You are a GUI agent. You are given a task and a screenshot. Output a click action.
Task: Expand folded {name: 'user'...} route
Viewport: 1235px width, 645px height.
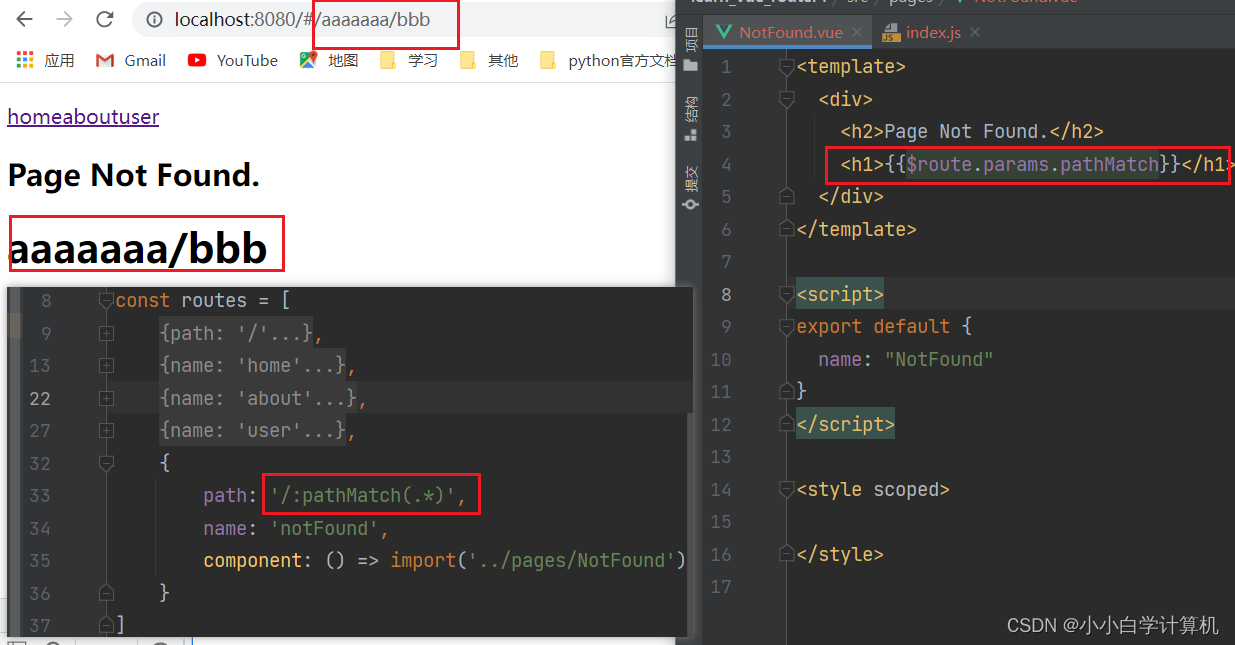coord(106,430)
